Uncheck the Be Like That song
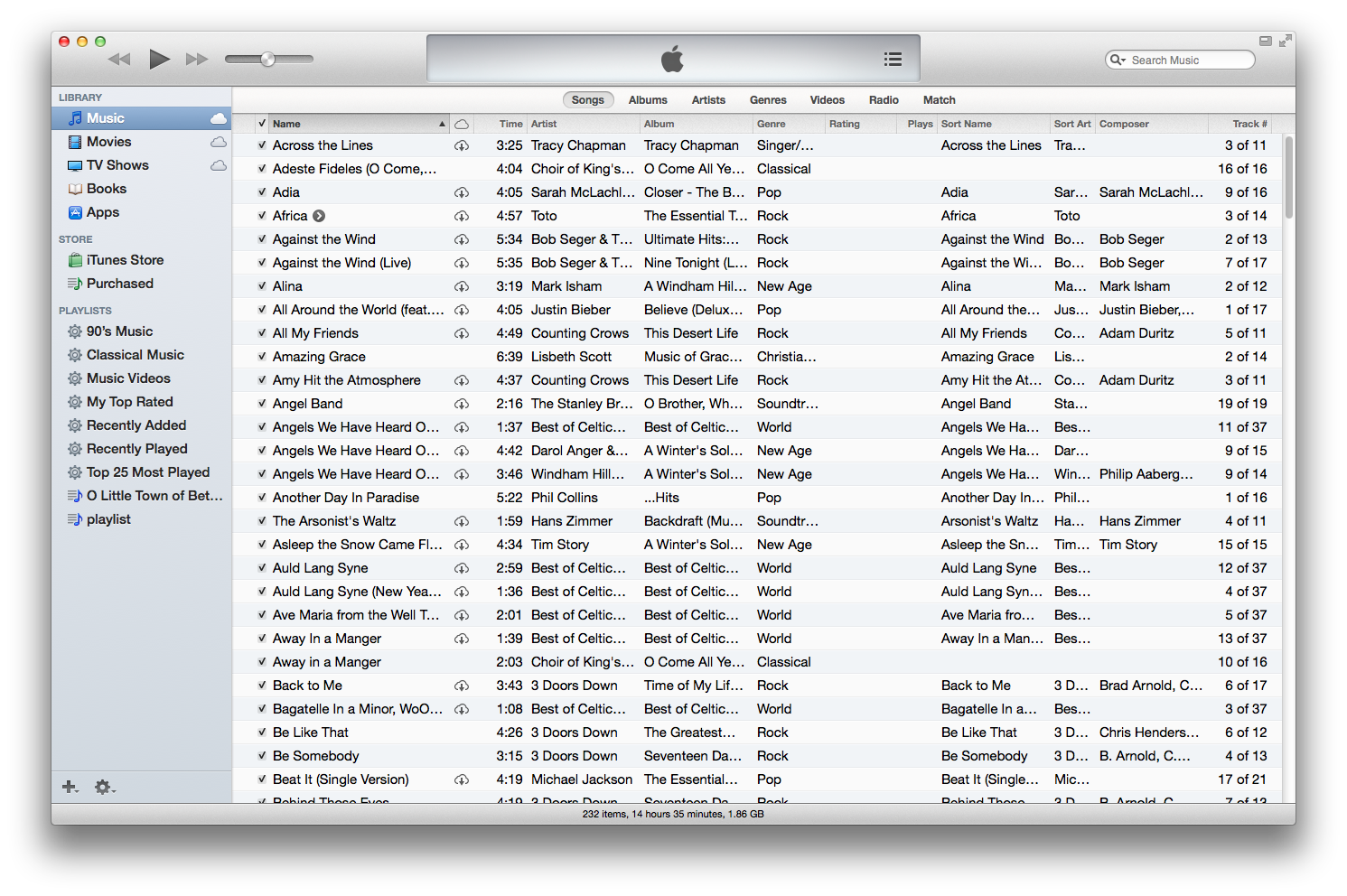This screenshot has height=896, width=1347. pyautogui.click(x=262, y=733)
